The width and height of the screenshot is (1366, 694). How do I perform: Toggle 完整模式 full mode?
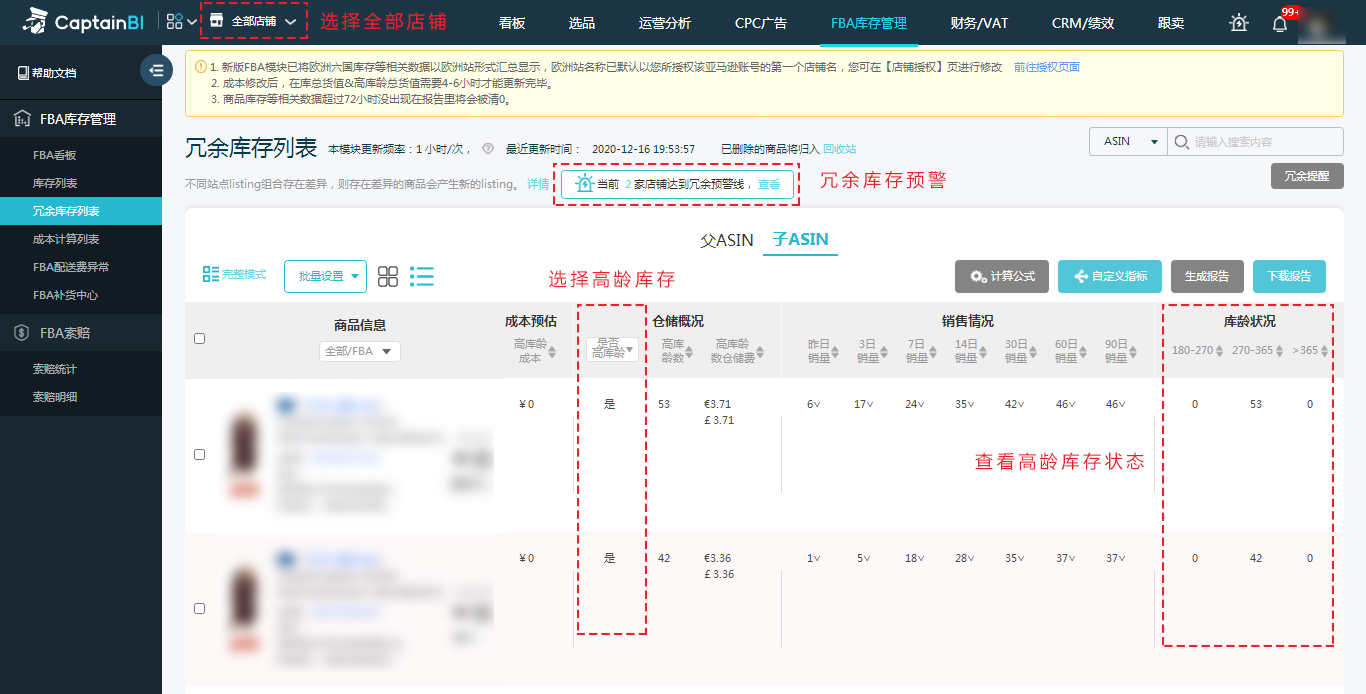pyautogui.click(x=235, y=274)
